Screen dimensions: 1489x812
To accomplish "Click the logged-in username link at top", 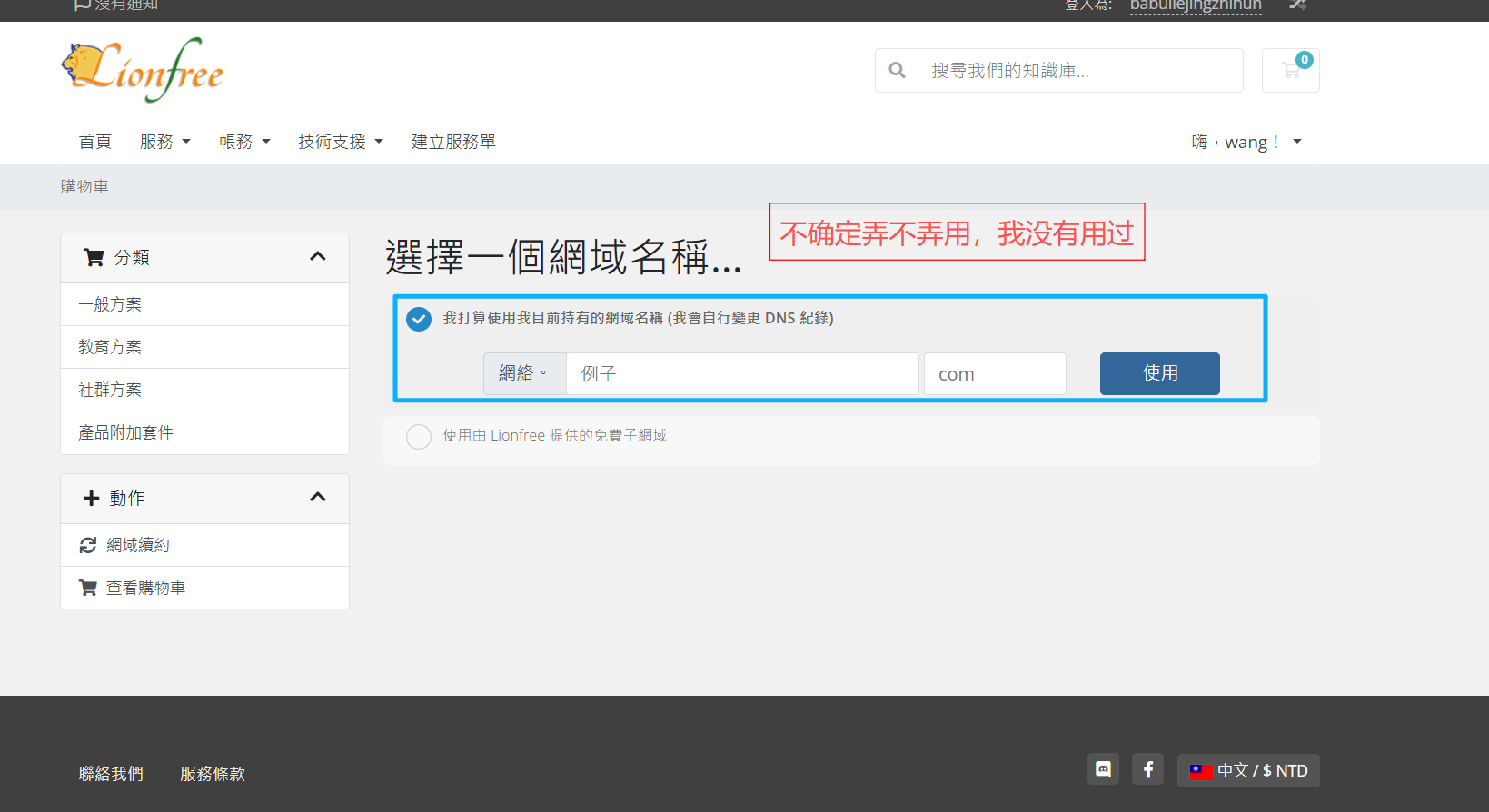I will click(1196, 5).
